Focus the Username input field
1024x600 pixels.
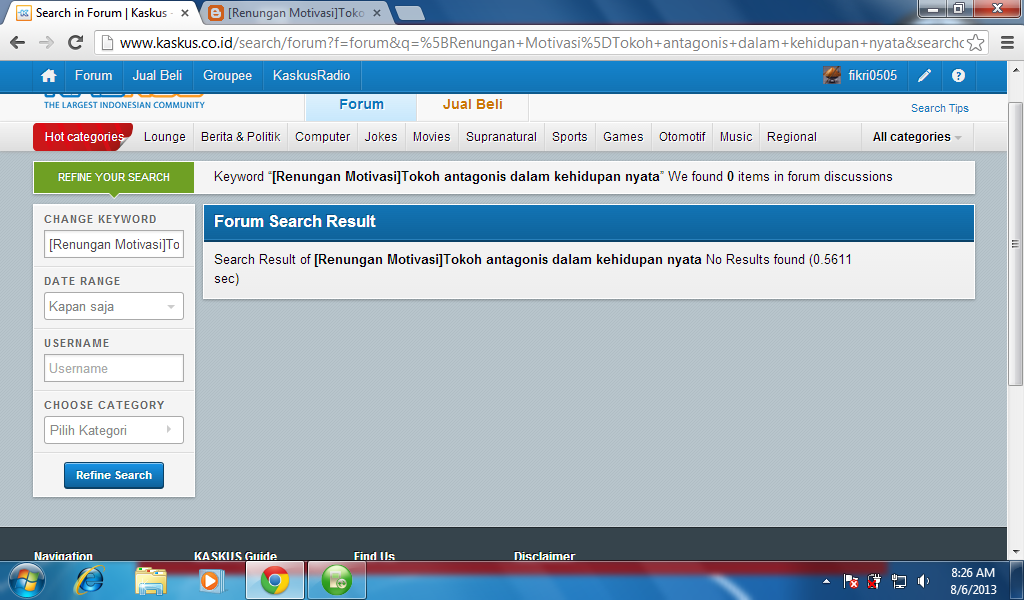click(x=114, y=368)
